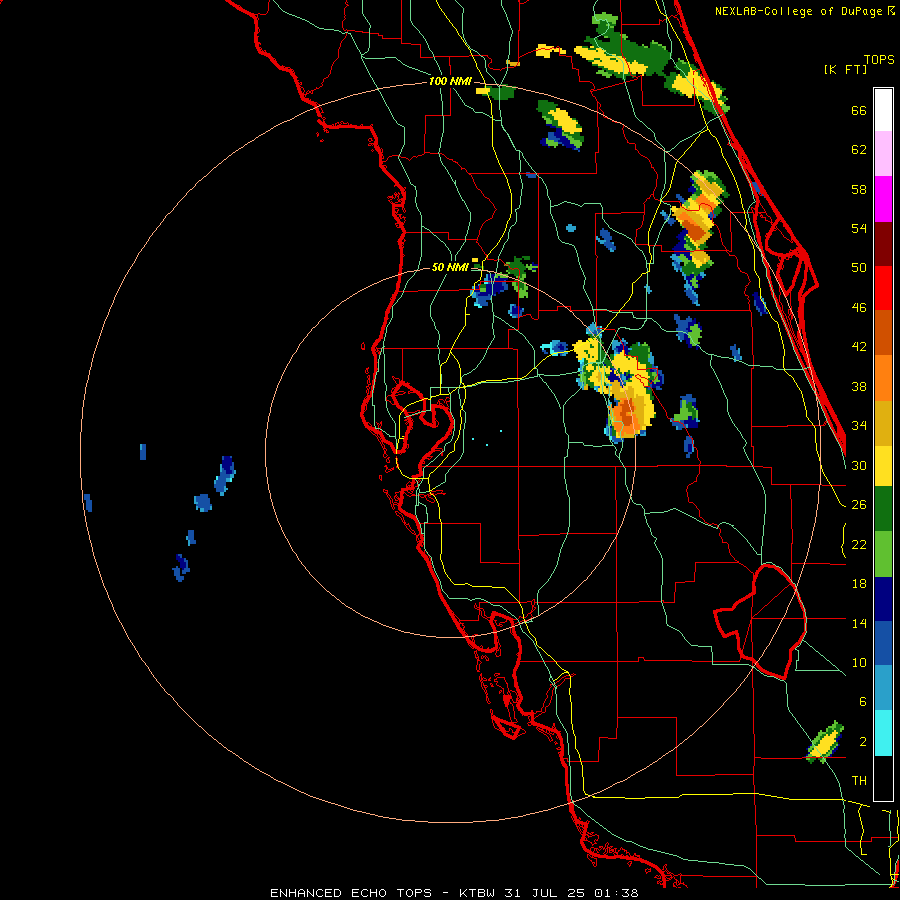Click the TOPS legend heading
This screenshot has height=900, width=900.
pyautogui.click(x=879, y=60)
